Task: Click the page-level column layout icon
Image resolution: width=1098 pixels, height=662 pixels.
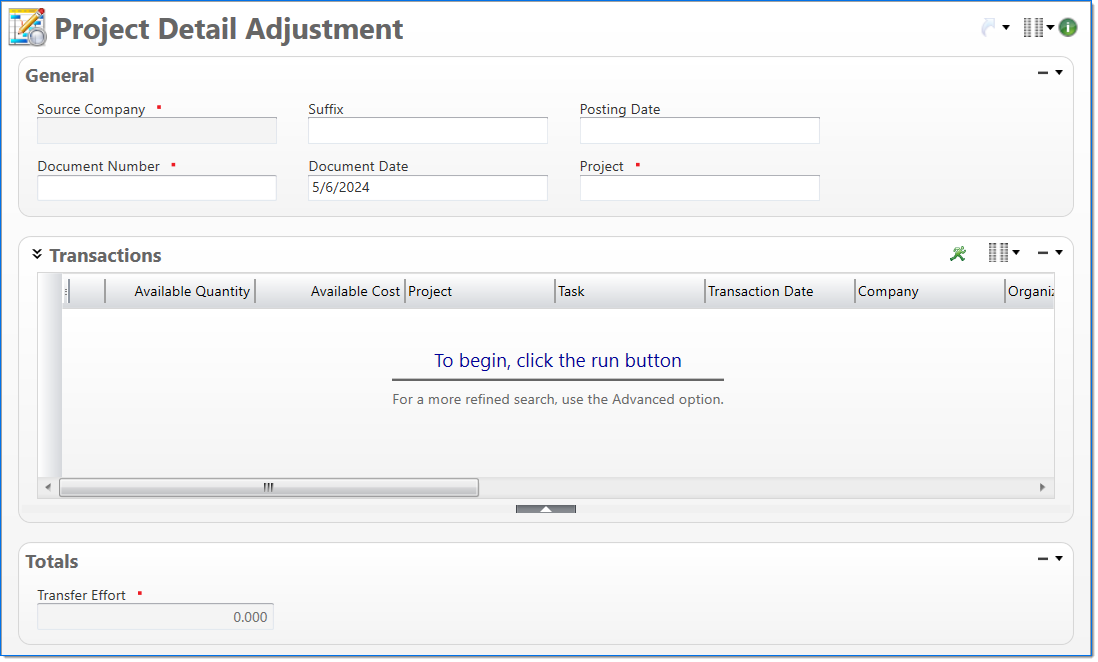Action: tap(1033, 28)
